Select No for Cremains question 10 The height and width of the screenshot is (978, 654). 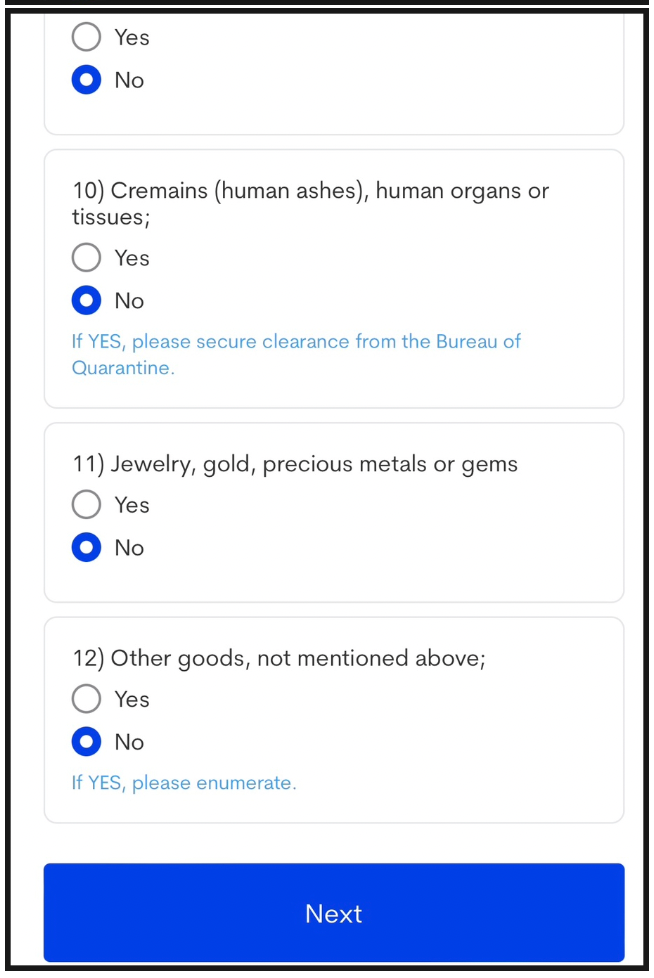coord(86,301)
